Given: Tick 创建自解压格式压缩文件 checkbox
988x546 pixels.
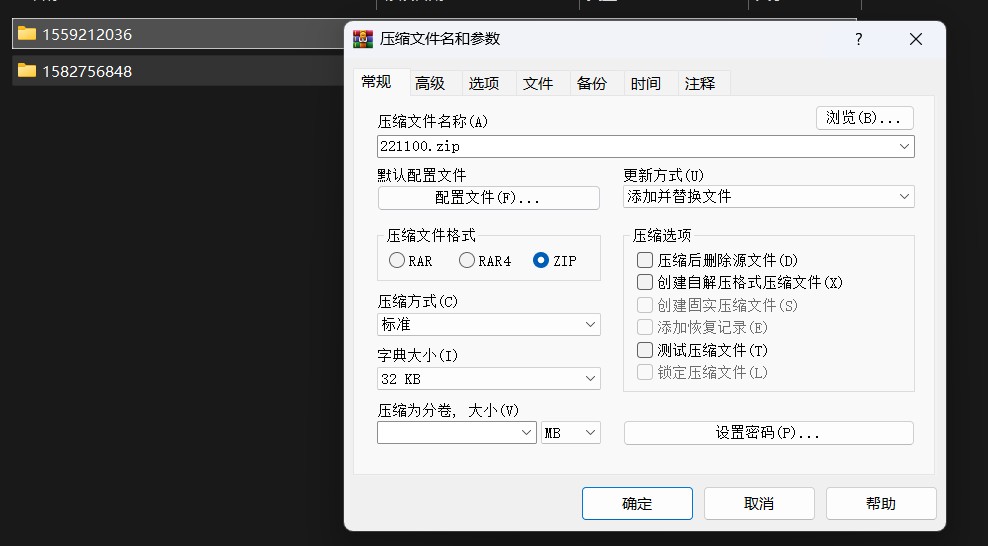Looking at the screenshot, I should pos(645,282).
